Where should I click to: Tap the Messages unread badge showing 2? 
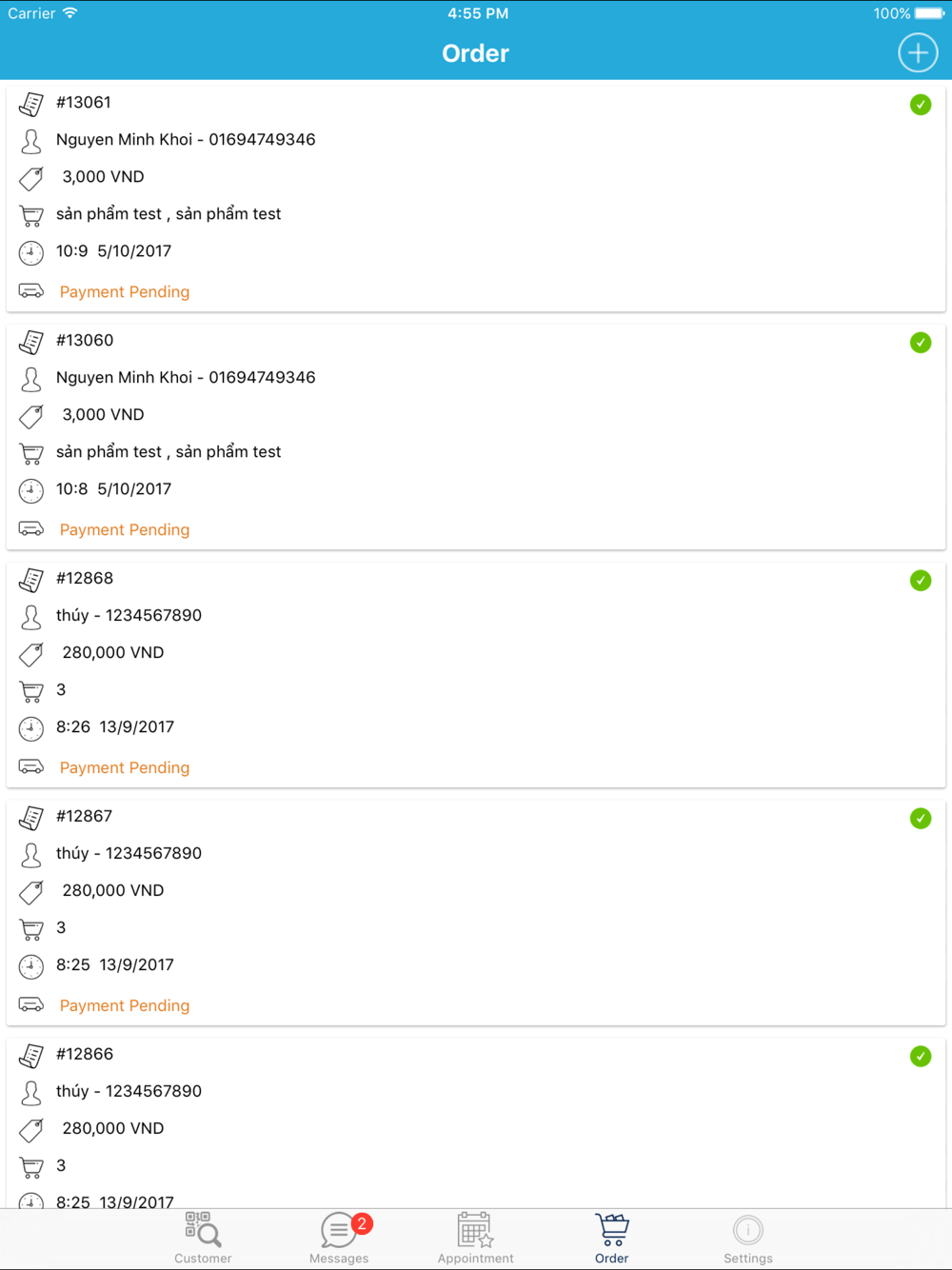pyautogui.click(x=362, y=1224)
